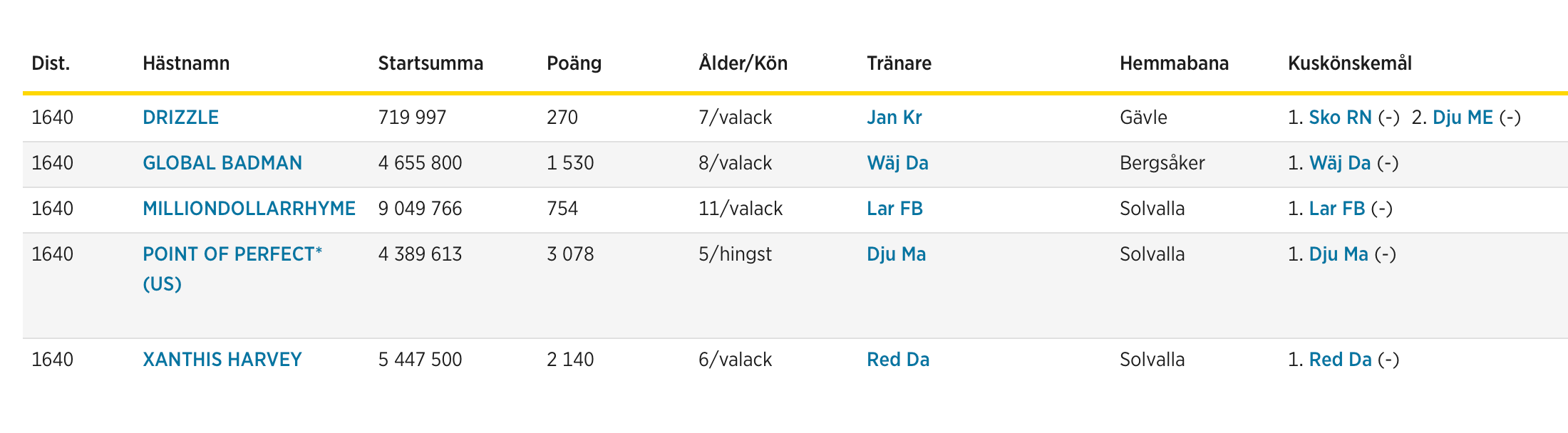Open trainer Wäj Da in Tränare column
The height and width of the screenshot is (433, 1568).
coord(897,163)
